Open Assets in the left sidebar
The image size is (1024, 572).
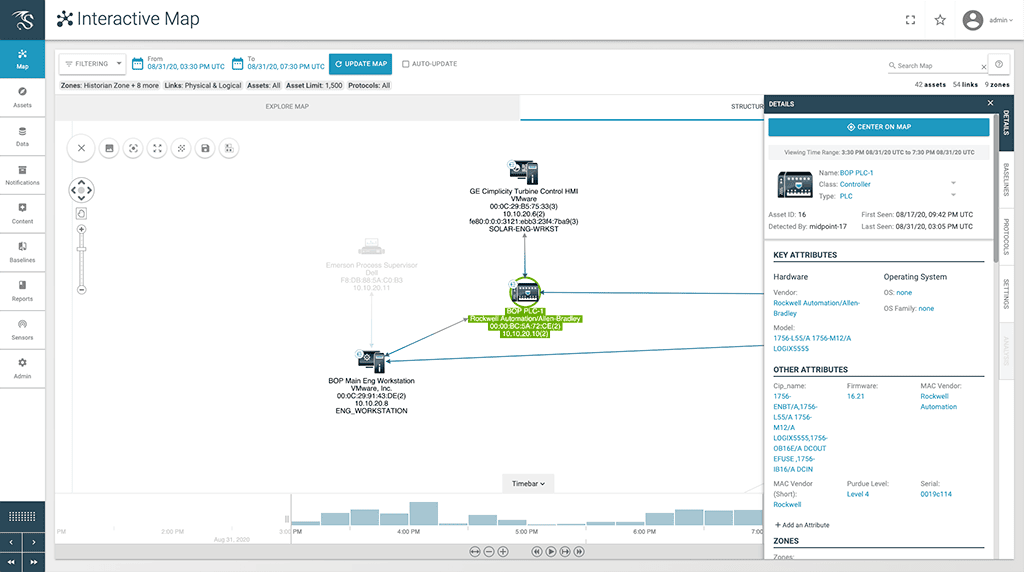[22, 97]
